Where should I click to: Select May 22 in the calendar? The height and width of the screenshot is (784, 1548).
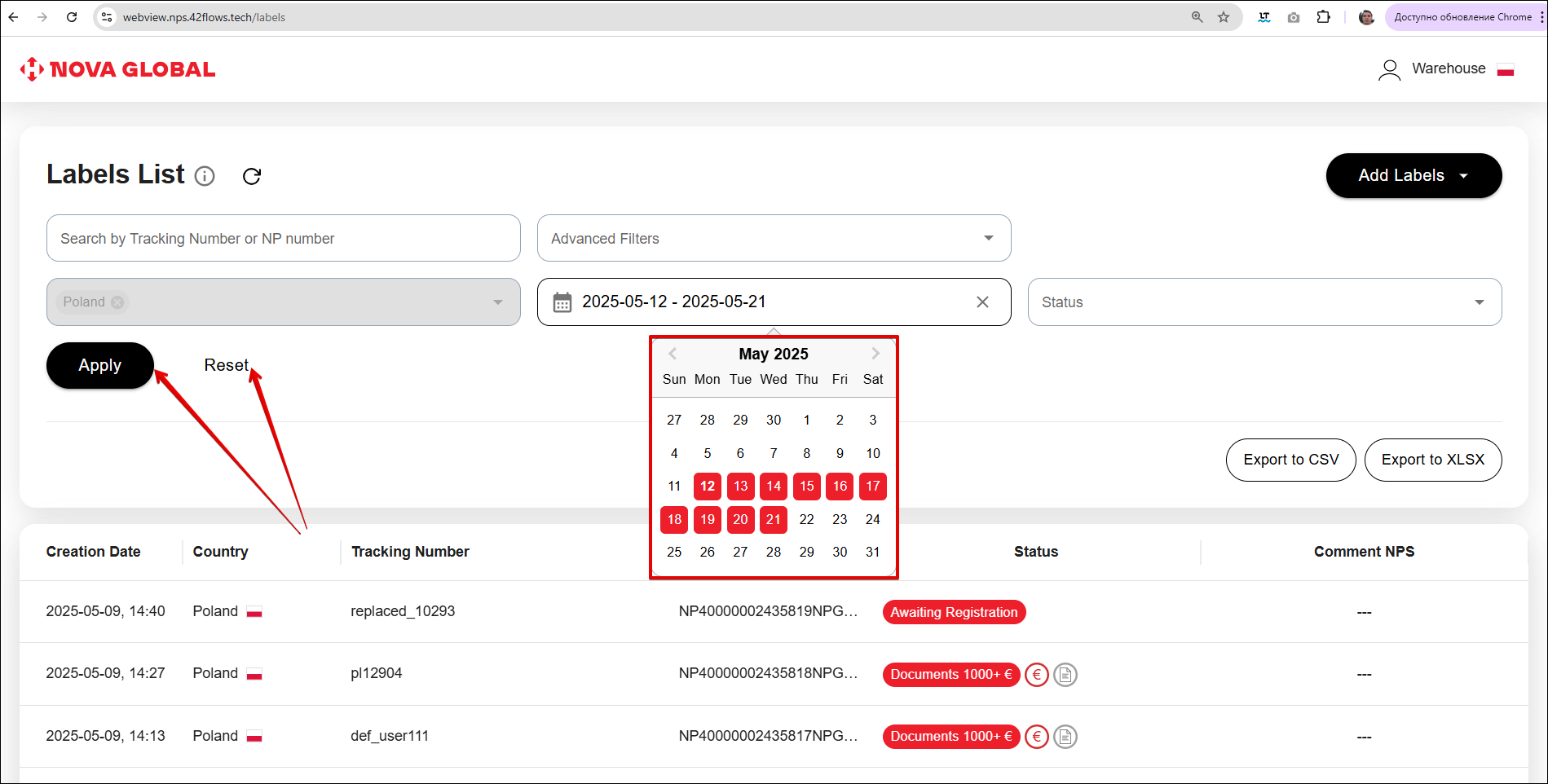pos(806,519)
